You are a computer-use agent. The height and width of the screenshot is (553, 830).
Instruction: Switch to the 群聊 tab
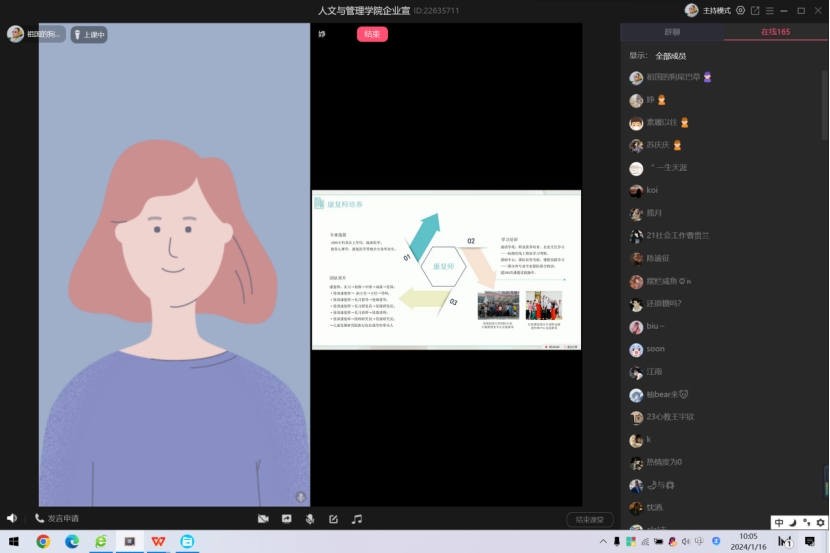tap(672, 32)
